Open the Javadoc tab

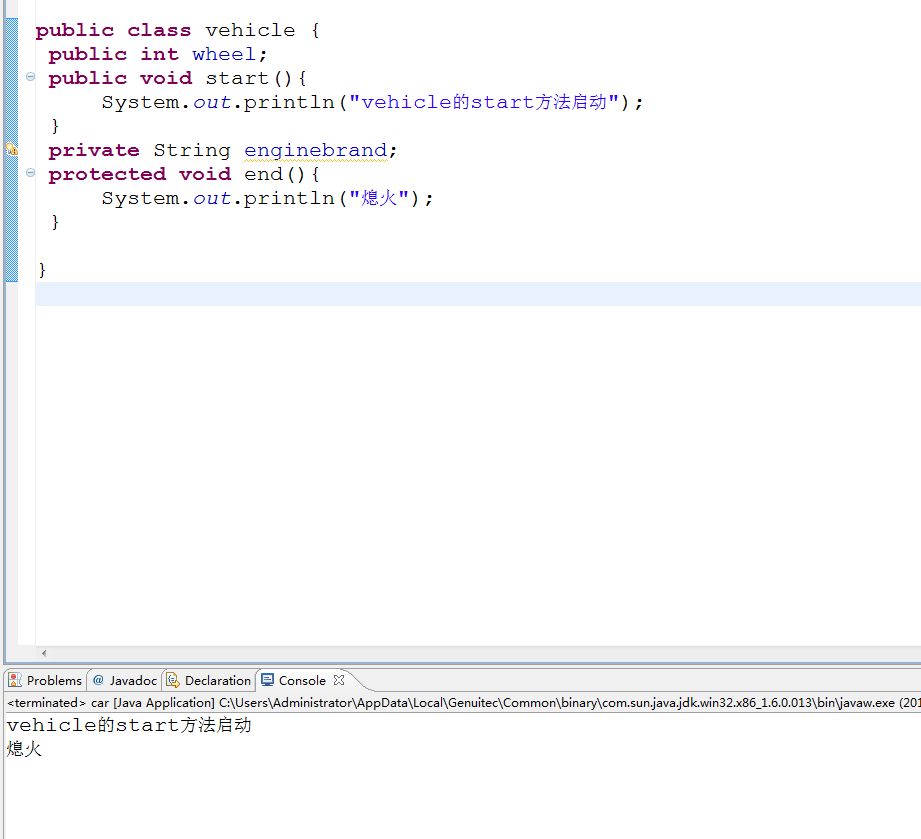click(x=125, y=680)
